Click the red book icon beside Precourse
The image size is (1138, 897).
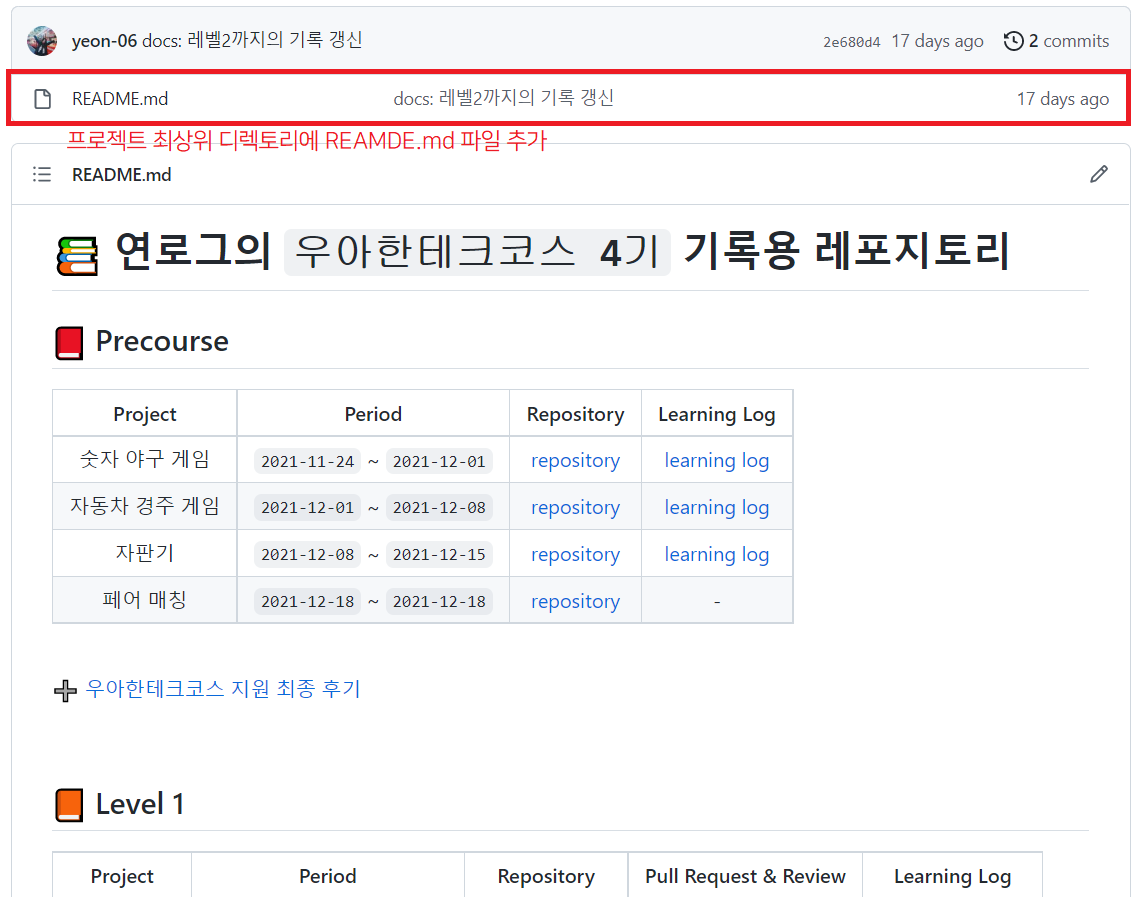pyautogui.click(x=69, y=343)
